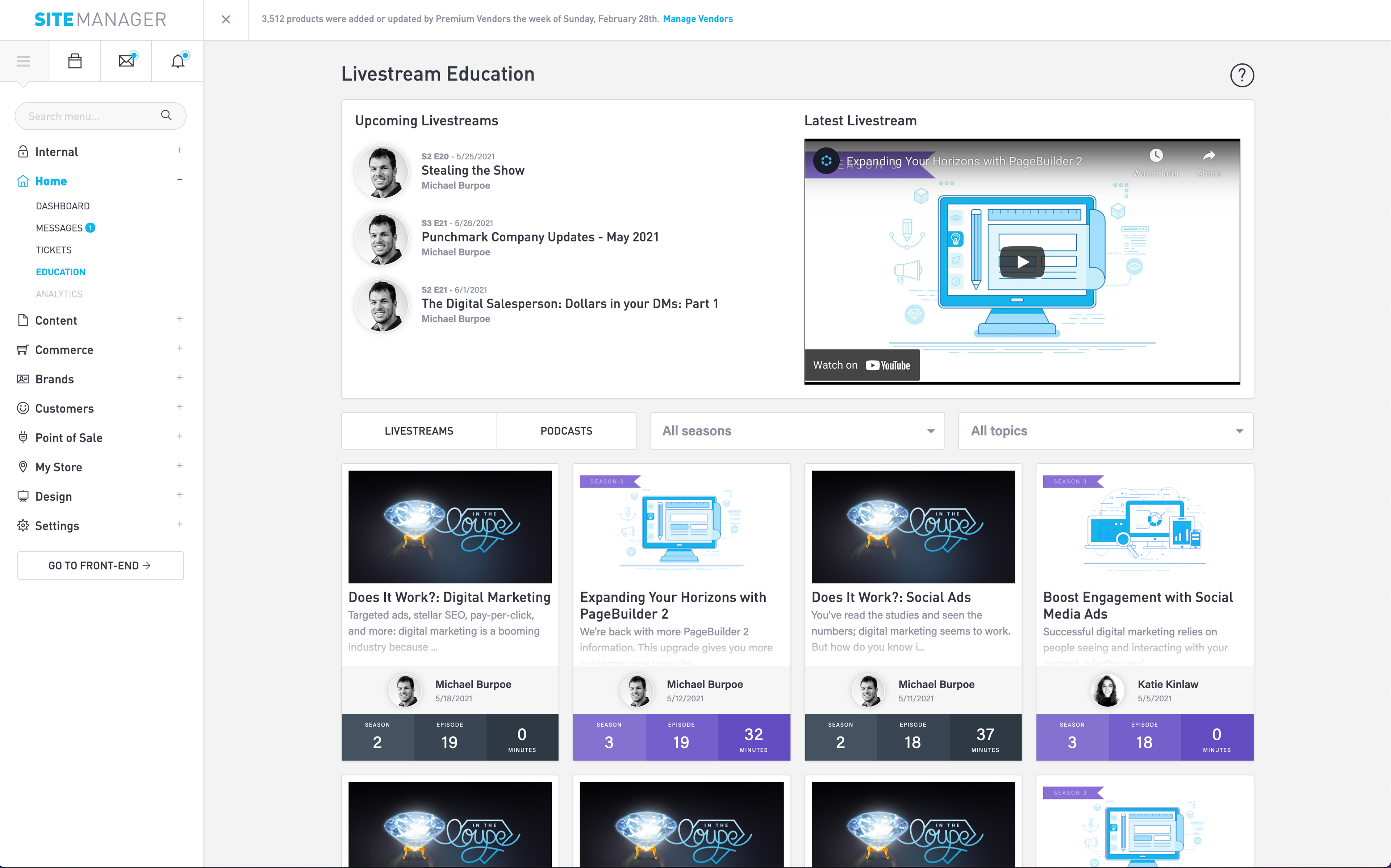Play the Latest Livestream video
The height and width of the screenshot is (868, 1391).
(x=1022, y=262)
